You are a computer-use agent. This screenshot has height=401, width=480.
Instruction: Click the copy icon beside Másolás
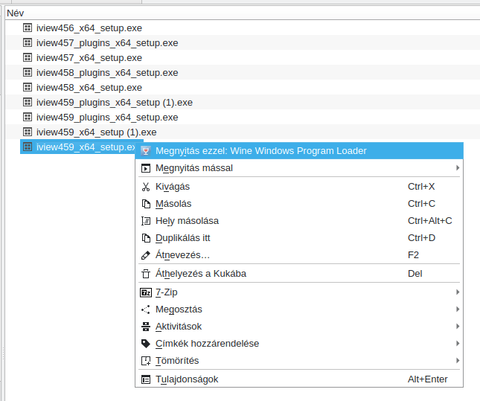146,204
